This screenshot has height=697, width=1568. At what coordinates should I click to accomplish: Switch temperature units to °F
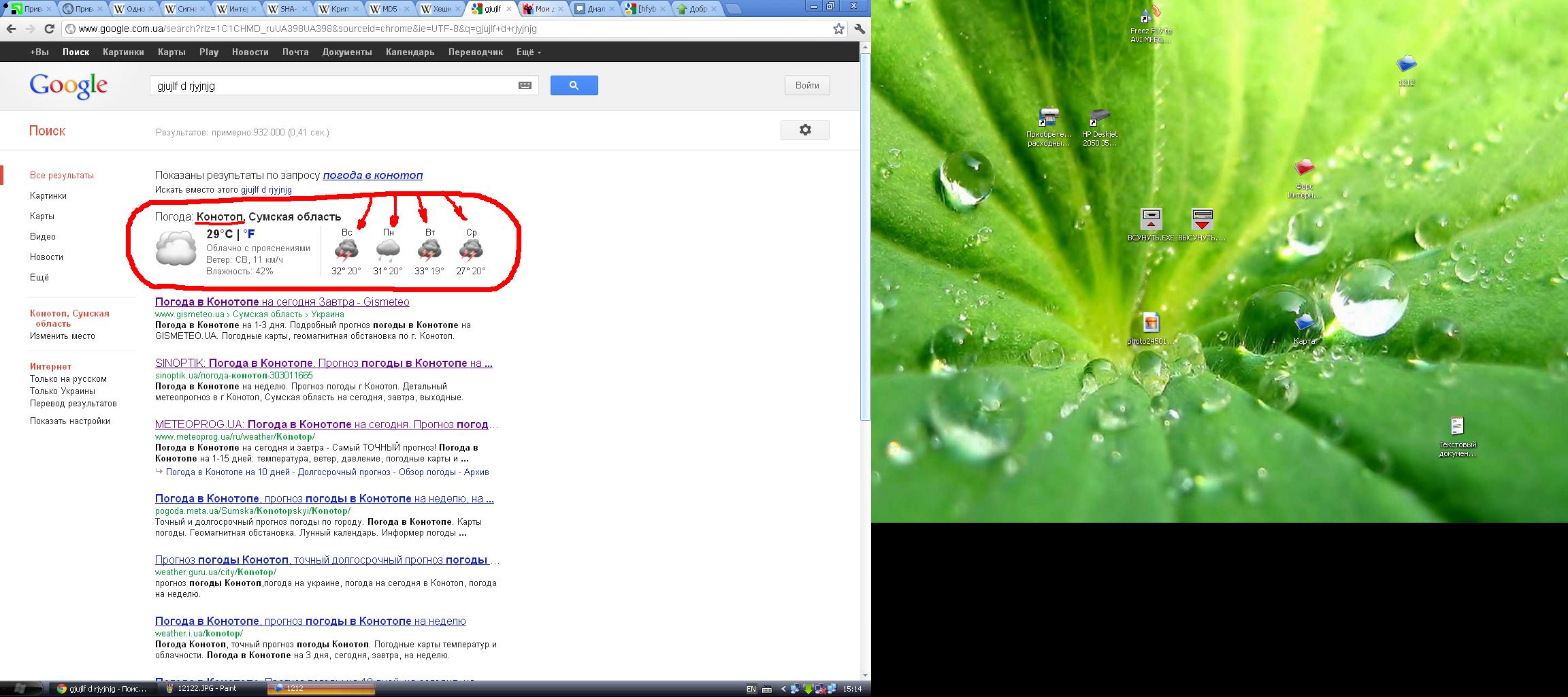pyautogui.click(x=249, y=234)
